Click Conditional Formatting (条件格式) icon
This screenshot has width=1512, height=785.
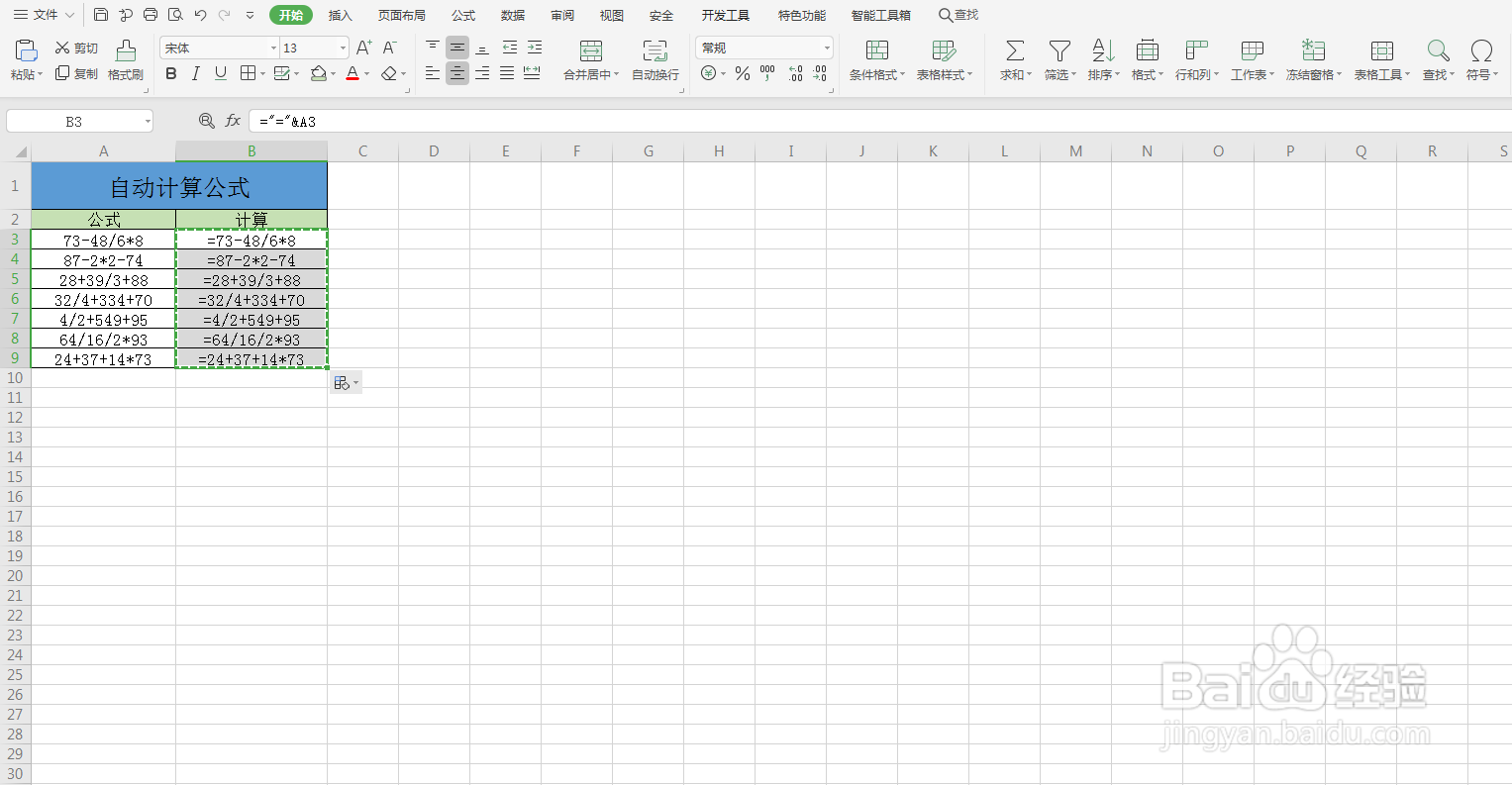[877, 50]
